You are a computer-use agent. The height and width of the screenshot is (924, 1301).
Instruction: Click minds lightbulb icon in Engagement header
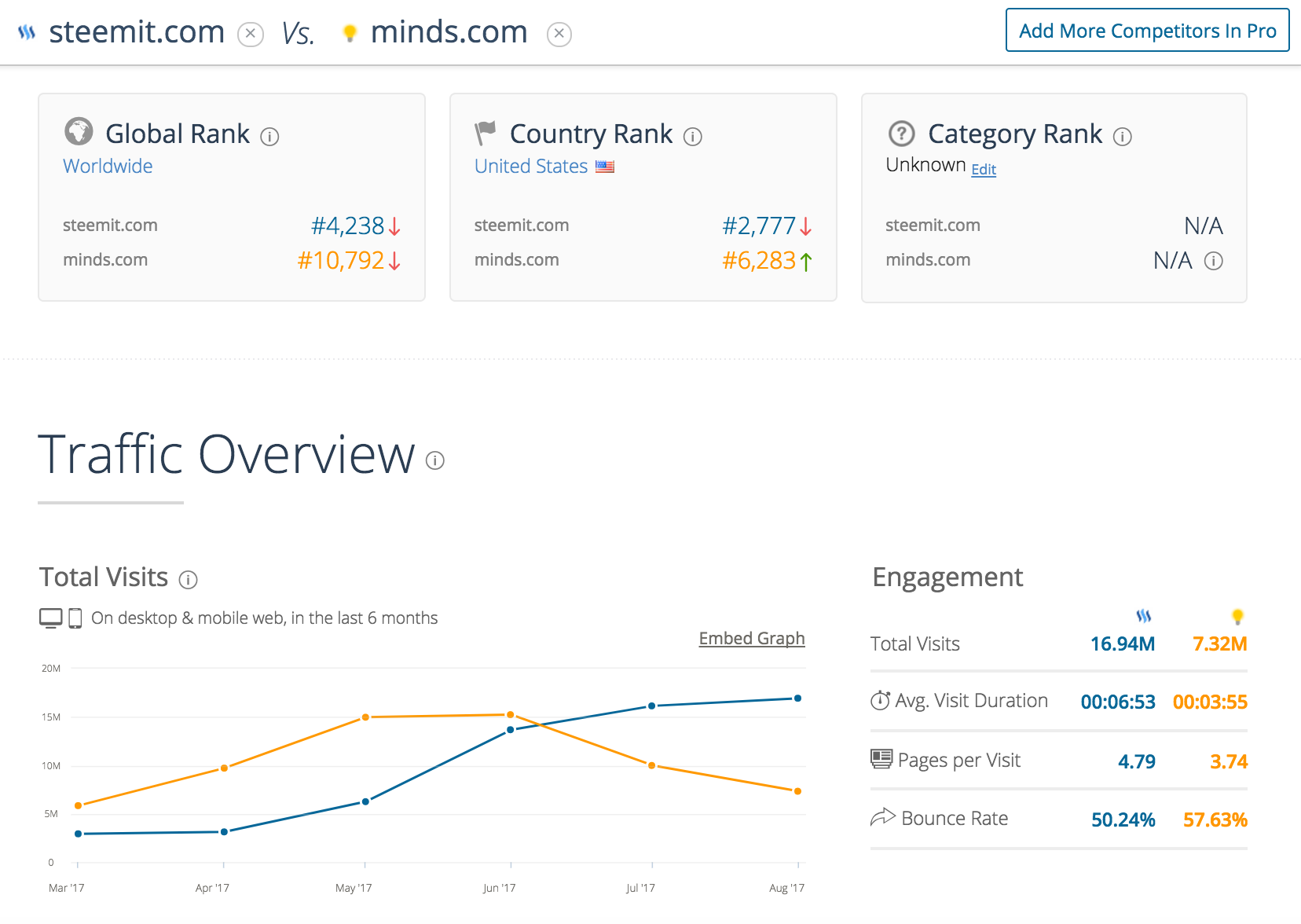click(1237, 616)
